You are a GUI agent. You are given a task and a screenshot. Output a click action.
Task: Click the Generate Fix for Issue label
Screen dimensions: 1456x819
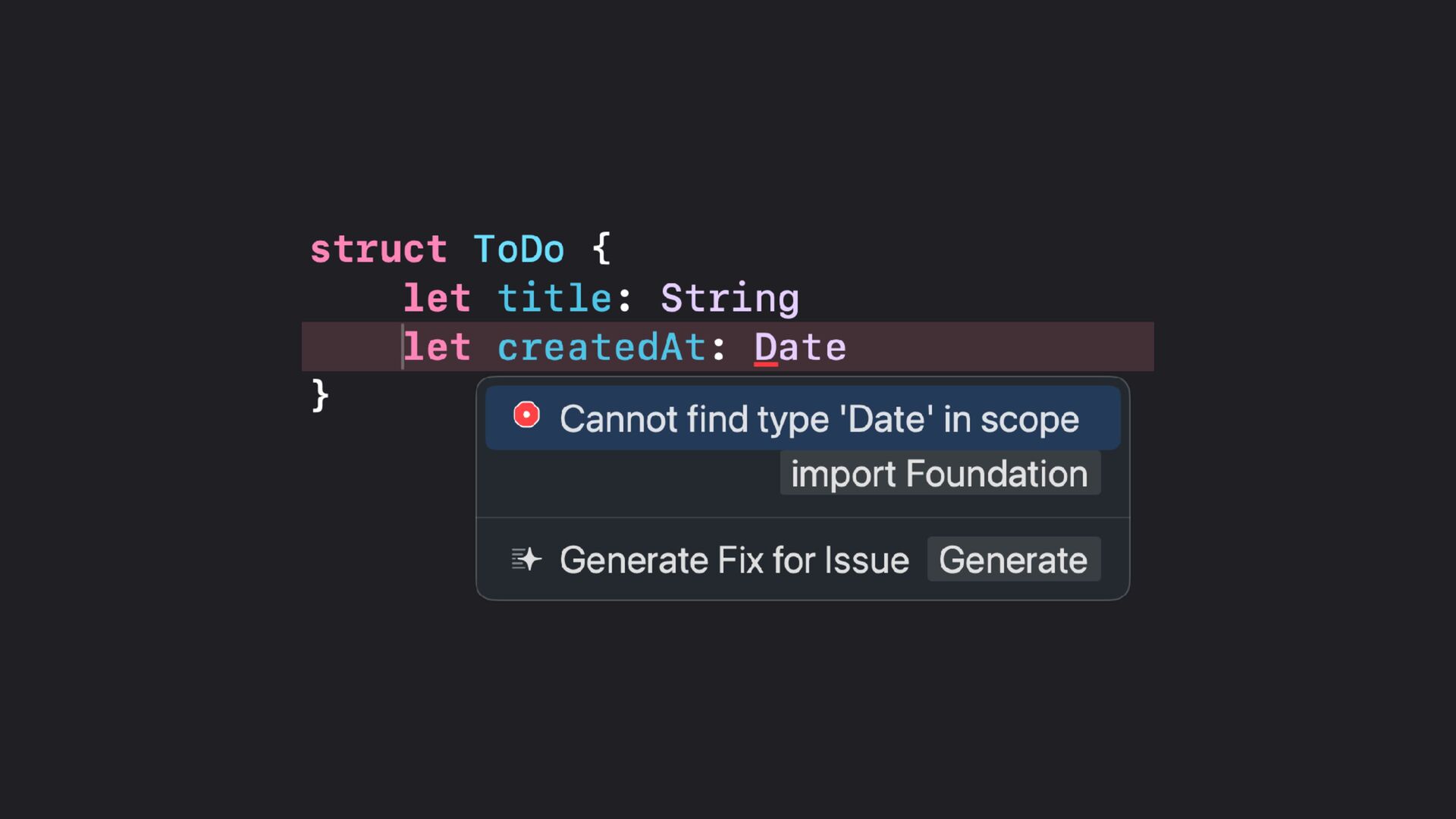(x=733, y=560)
